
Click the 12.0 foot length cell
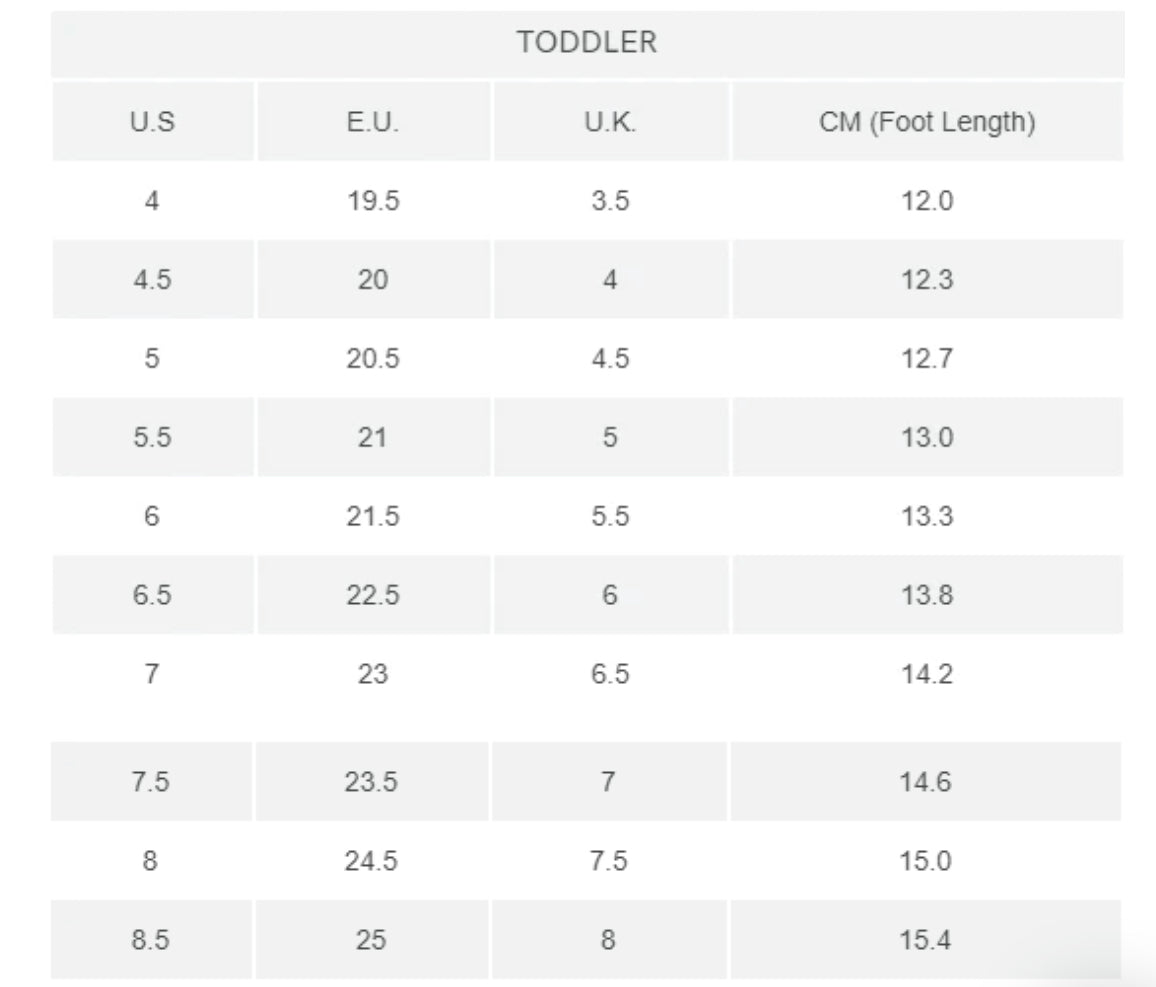[x=926, y=201]
